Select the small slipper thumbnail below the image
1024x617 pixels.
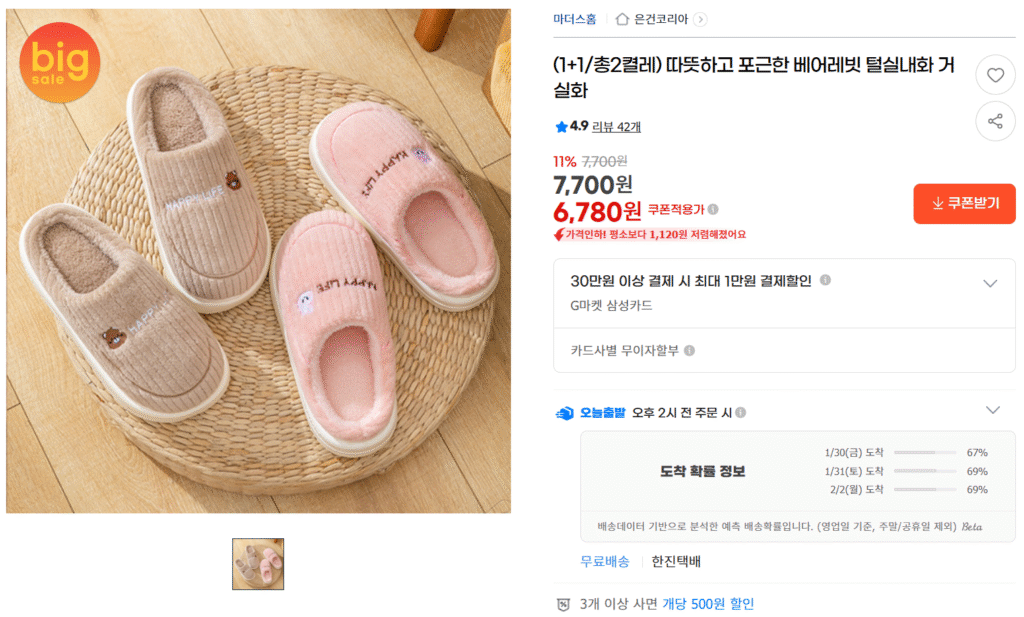(258, 564)
